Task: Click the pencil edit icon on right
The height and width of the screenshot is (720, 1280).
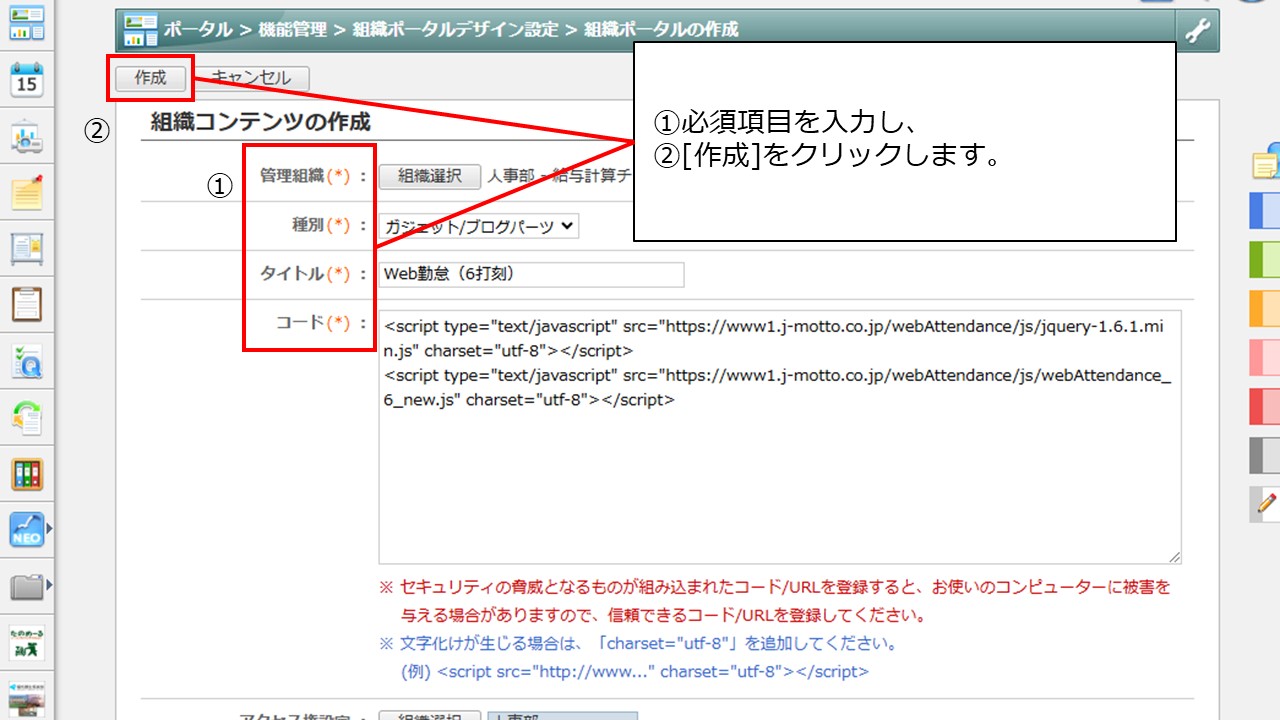Action: [1266, 503]
